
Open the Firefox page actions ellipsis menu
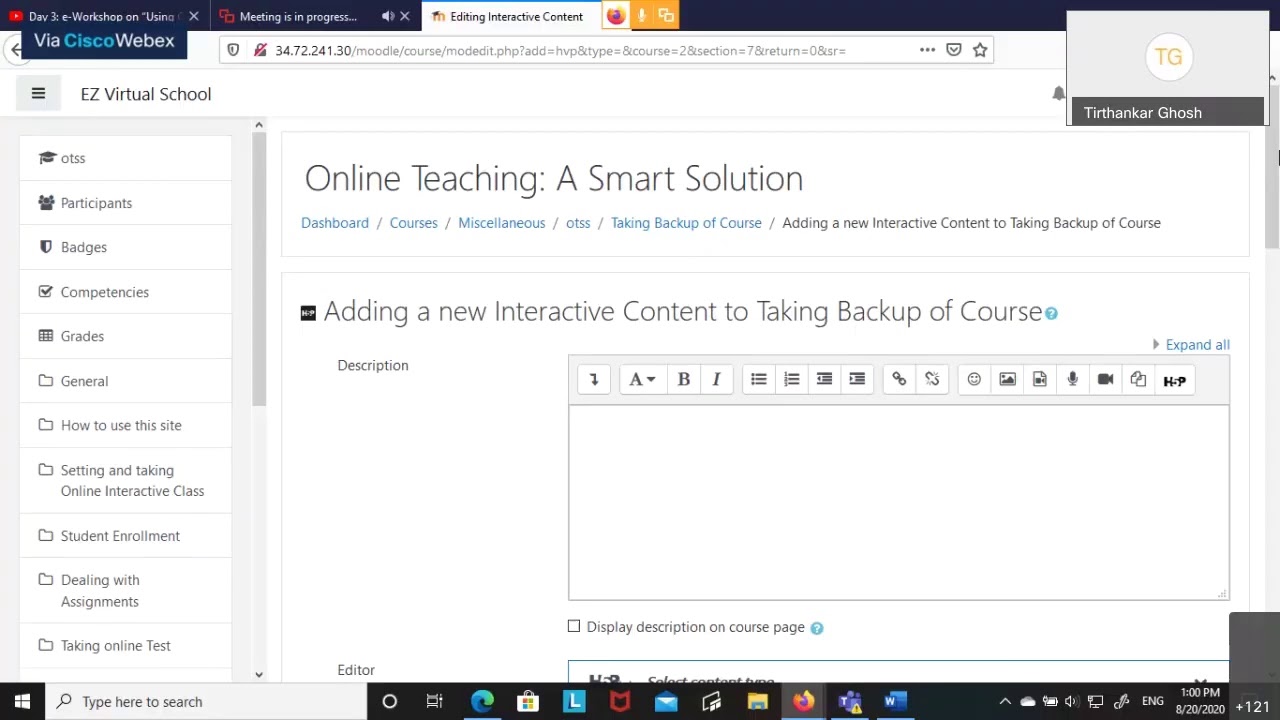(927, 50)
